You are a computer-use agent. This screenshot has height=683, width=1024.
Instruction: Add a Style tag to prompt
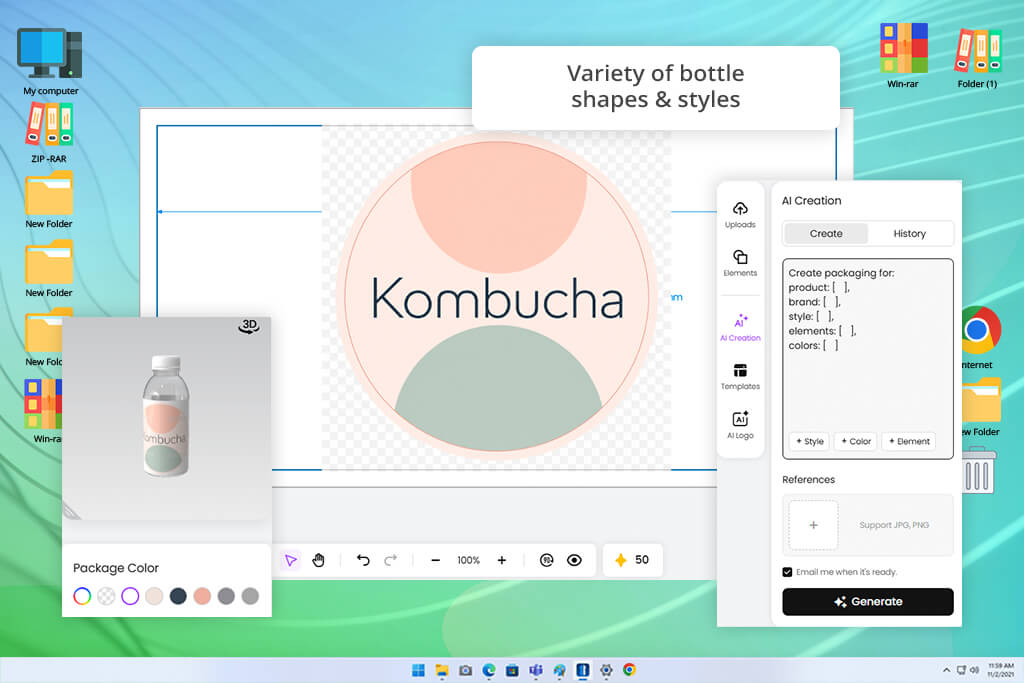(809, 441)
